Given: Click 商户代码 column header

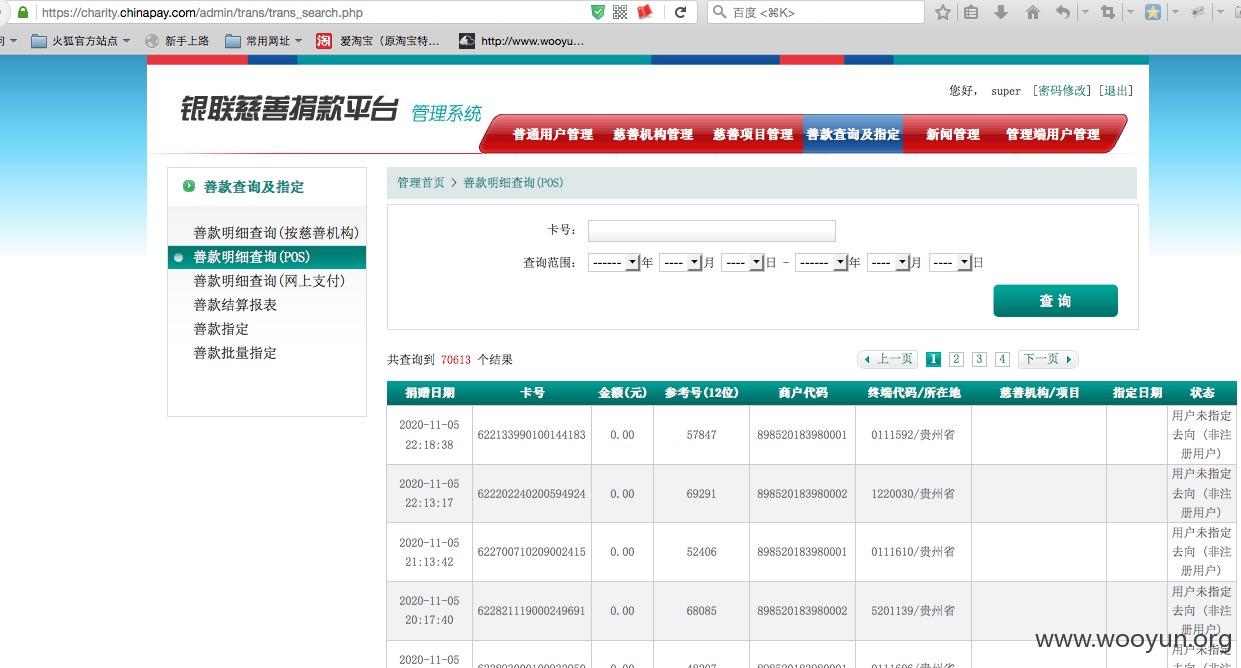Looking at the screenshot, I should [802, 393].
